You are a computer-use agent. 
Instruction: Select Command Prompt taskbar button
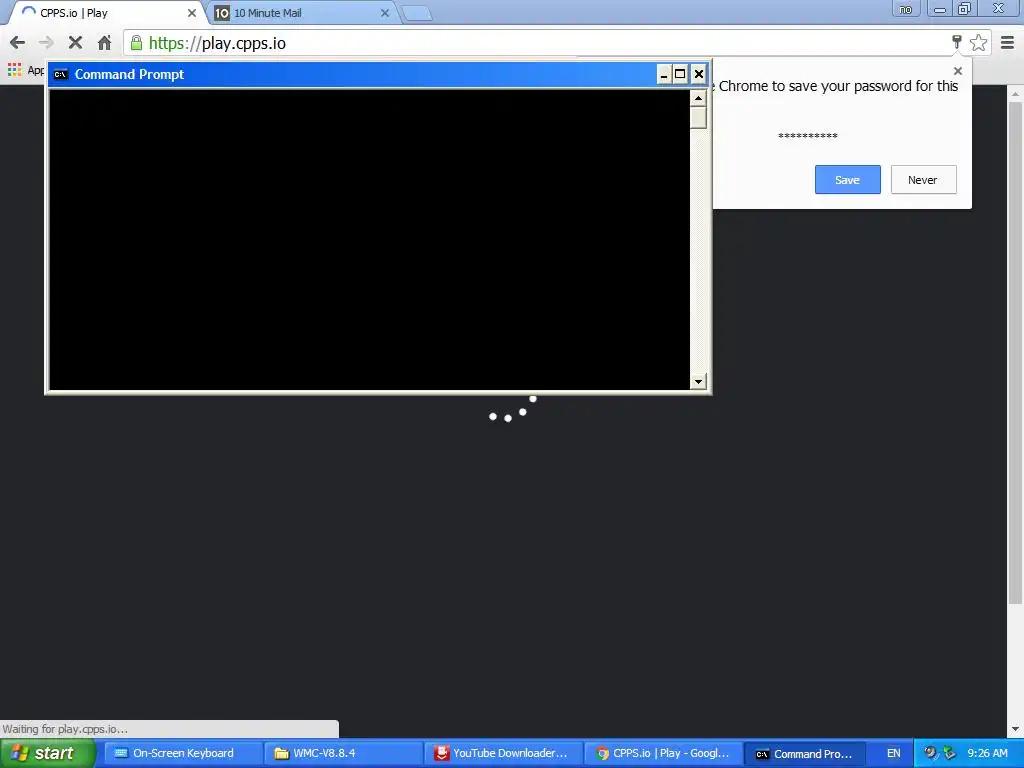805,754
